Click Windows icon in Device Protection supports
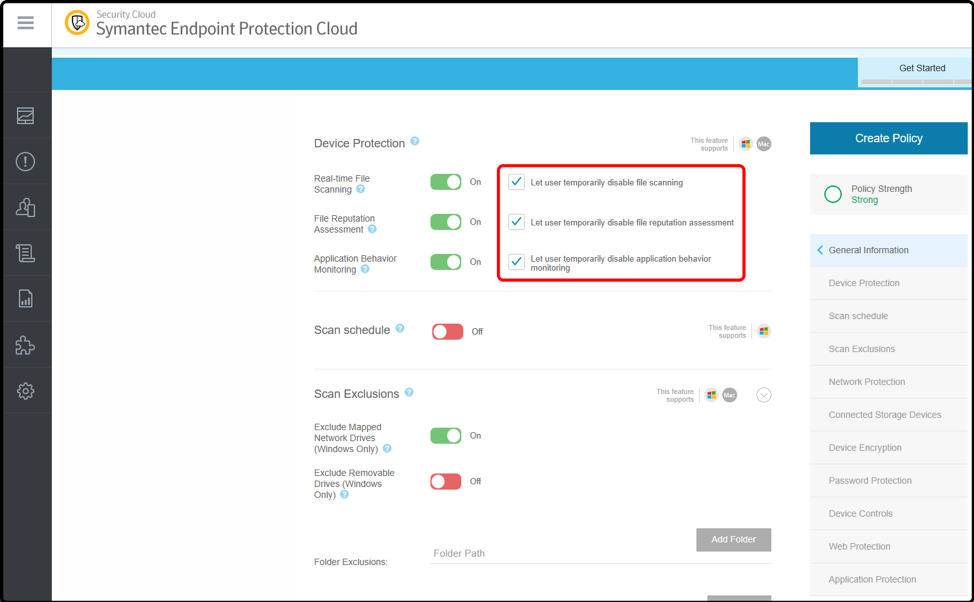 click(x=745, y=144)
